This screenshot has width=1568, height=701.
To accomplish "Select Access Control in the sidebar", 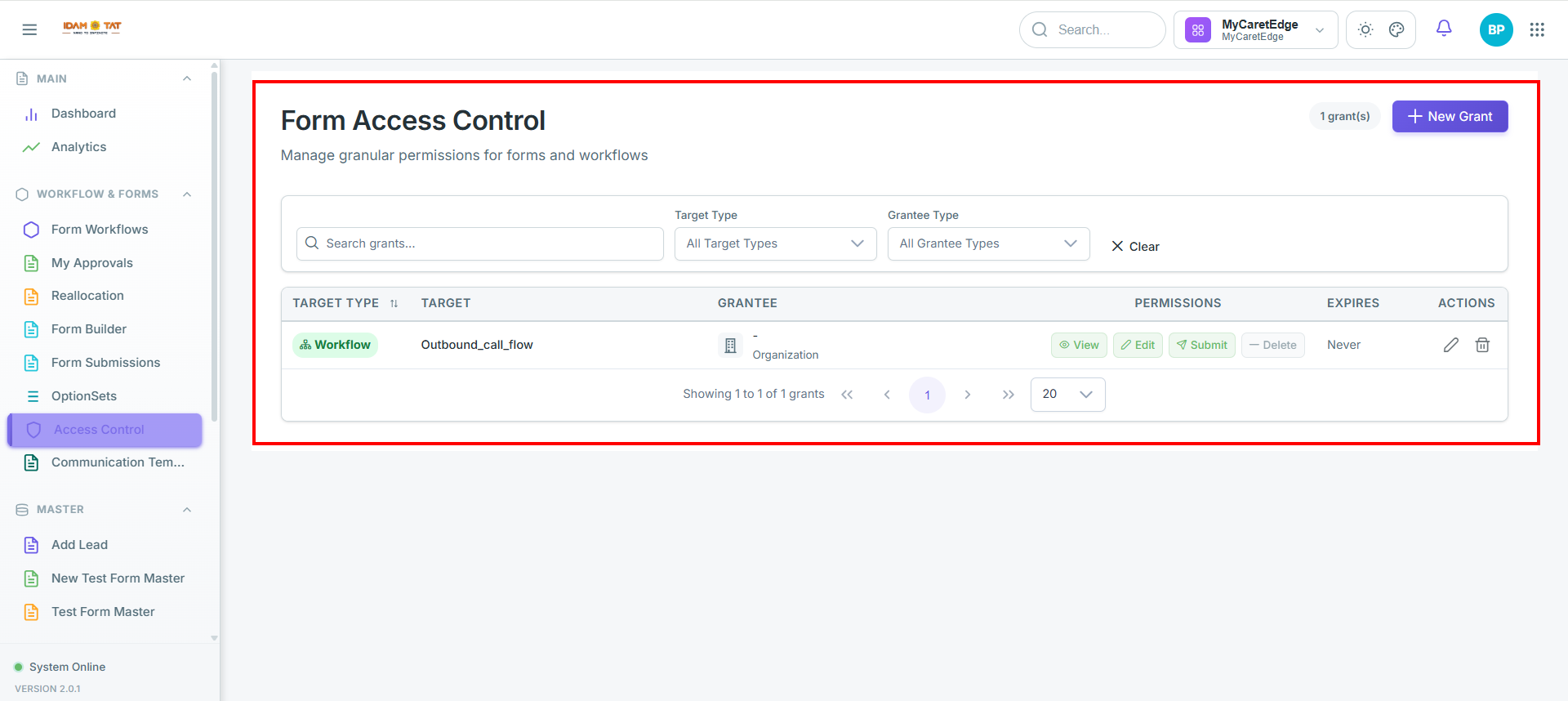I will [x=105, y=430].
